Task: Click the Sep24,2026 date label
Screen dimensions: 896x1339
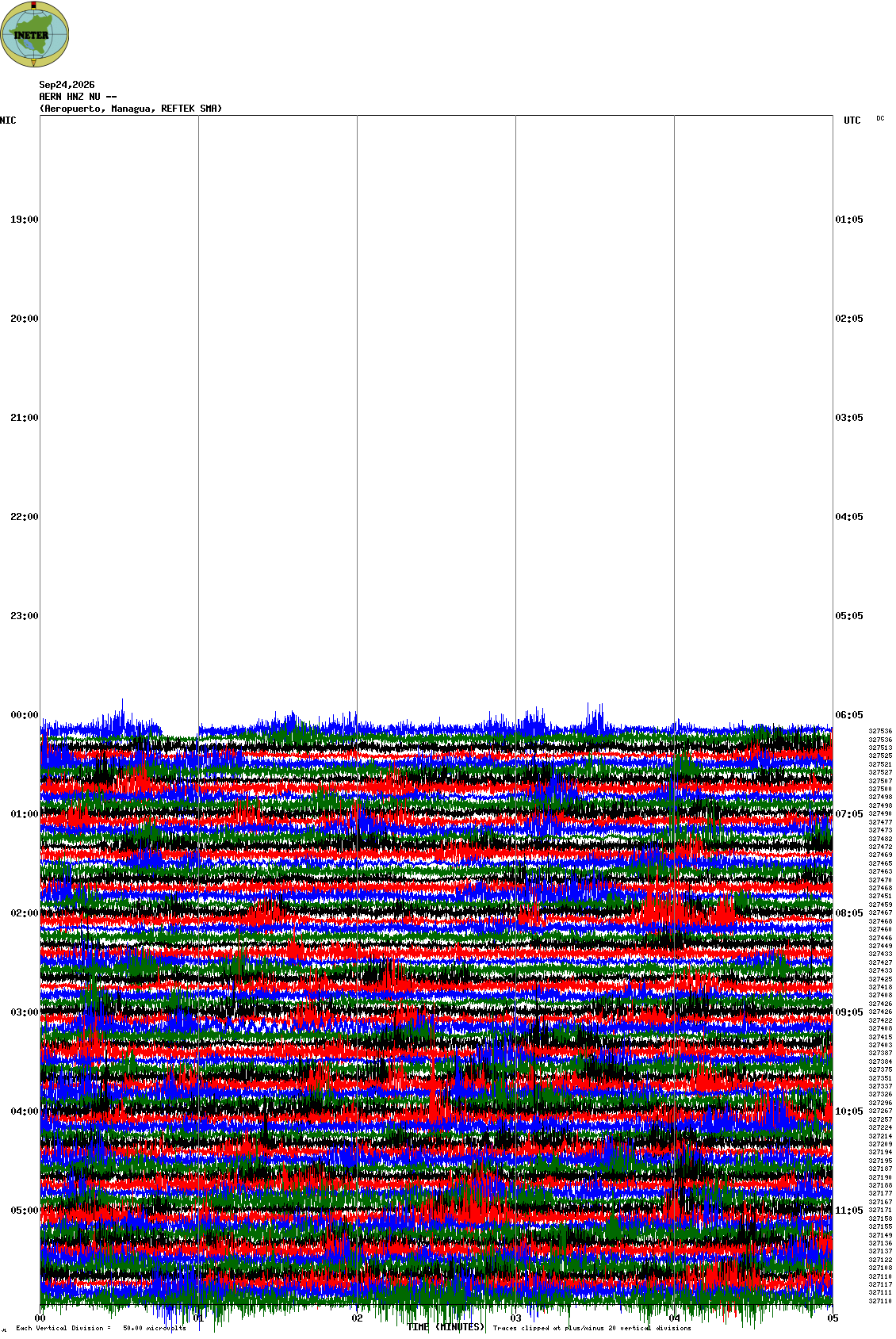Action: click(67, 85)
